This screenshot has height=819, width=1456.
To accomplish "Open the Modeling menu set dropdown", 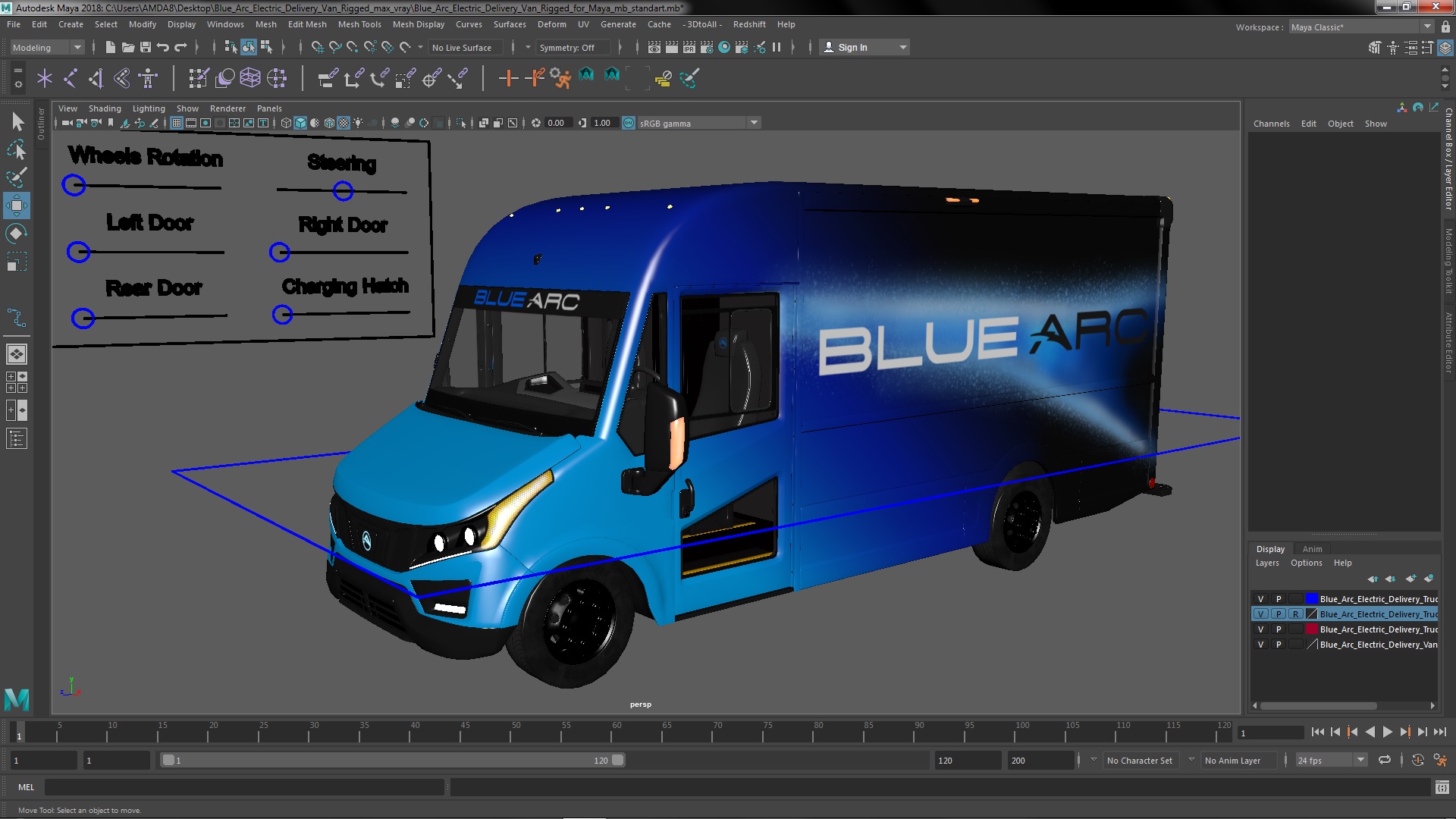I will [x=47, y=47].
